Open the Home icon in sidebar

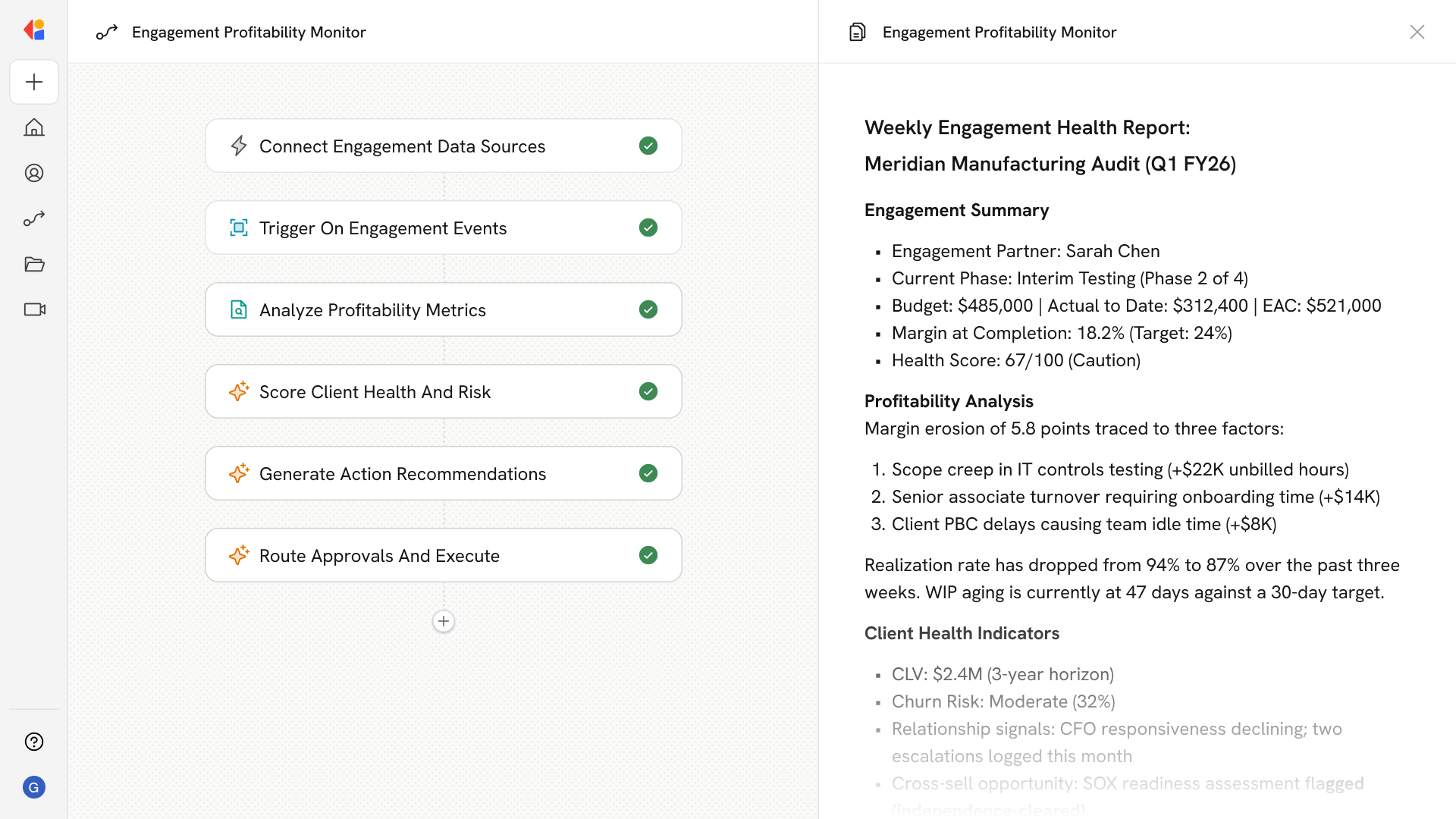click(x=34, y=127)
